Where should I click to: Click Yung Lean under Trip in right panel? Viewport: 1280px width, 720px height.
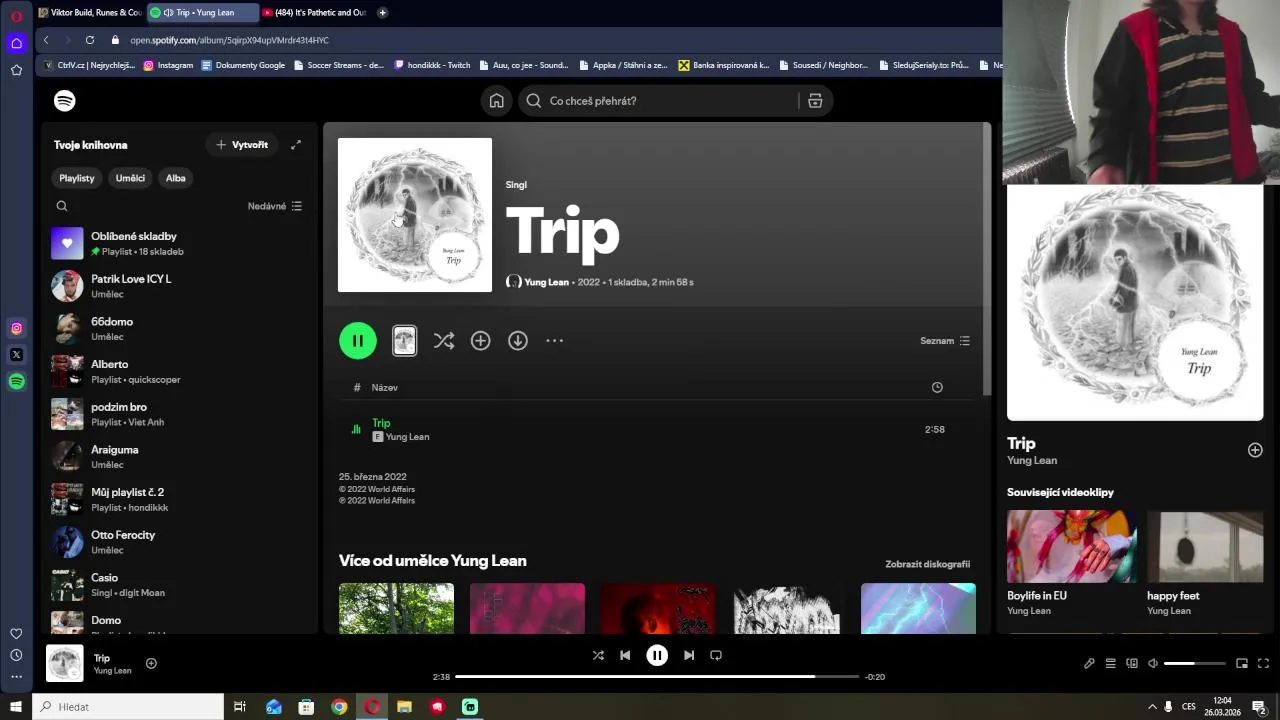[1032, 461]
